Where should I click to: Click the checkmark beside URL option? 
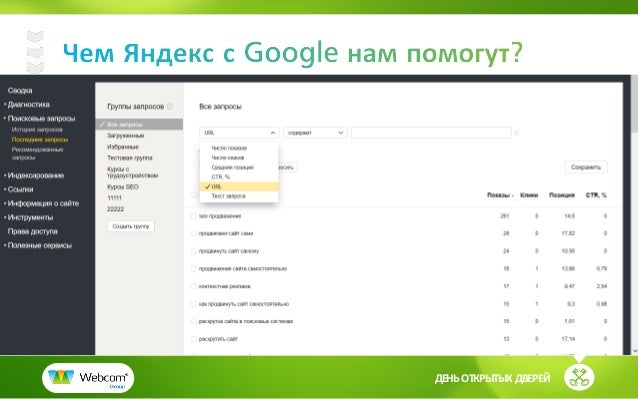pos(208,187)
